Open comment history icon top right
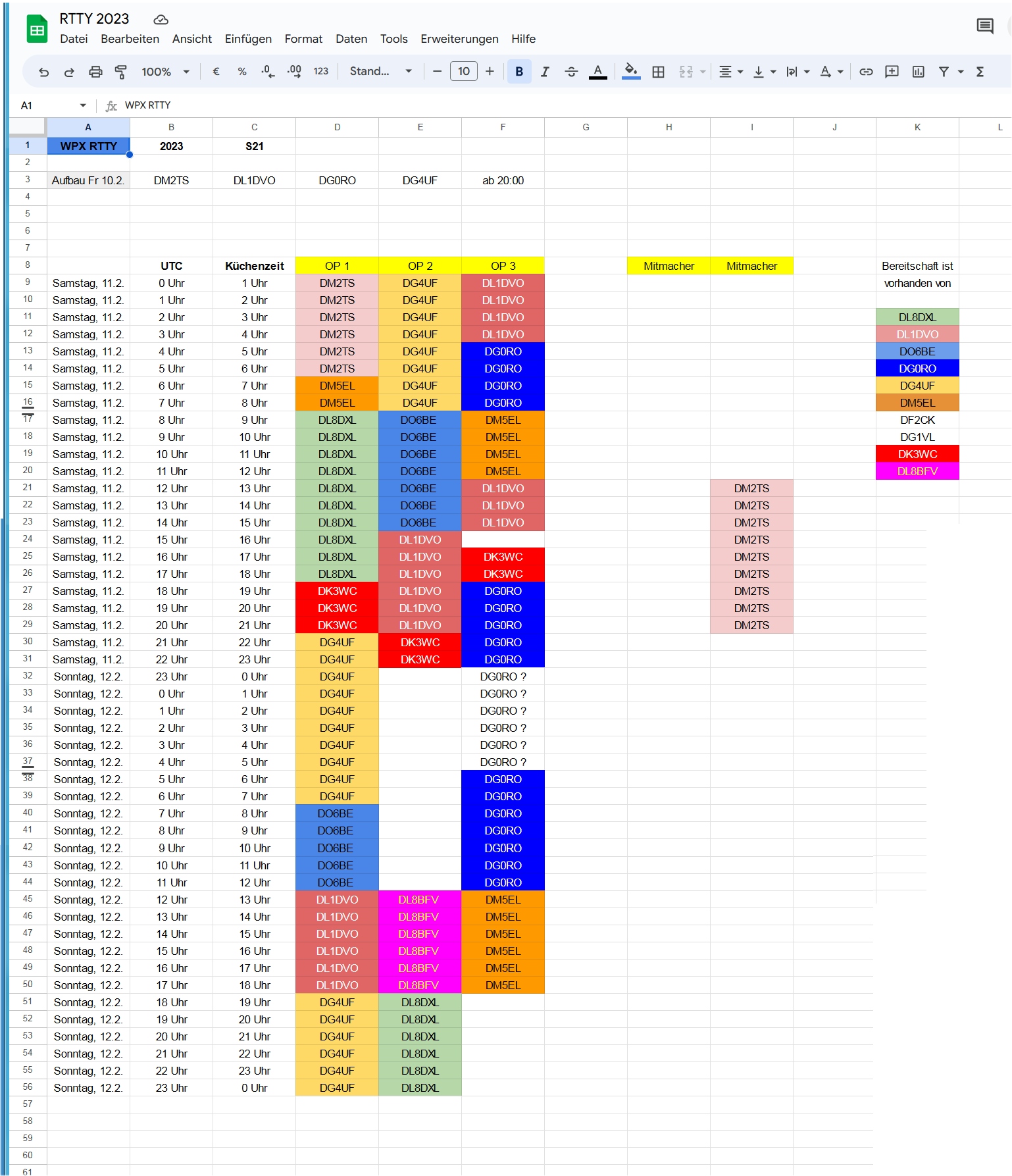 click(985, 26)
